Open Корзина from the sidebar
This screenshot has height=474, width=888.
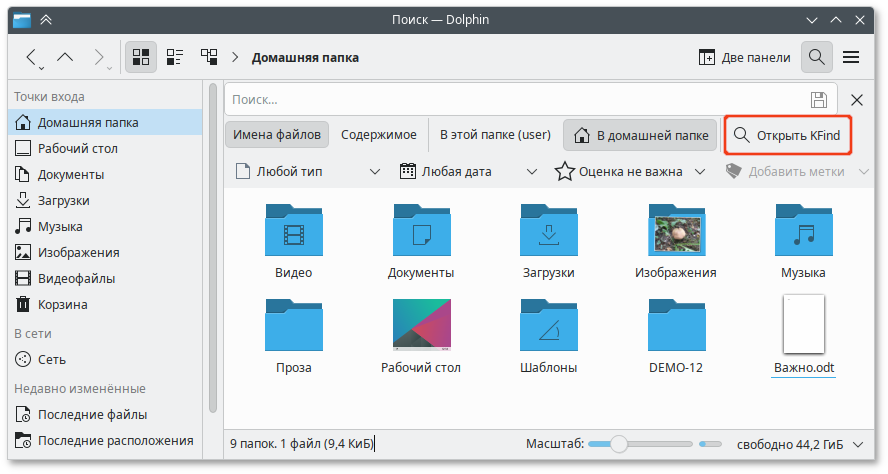click(x=62, y=304)
